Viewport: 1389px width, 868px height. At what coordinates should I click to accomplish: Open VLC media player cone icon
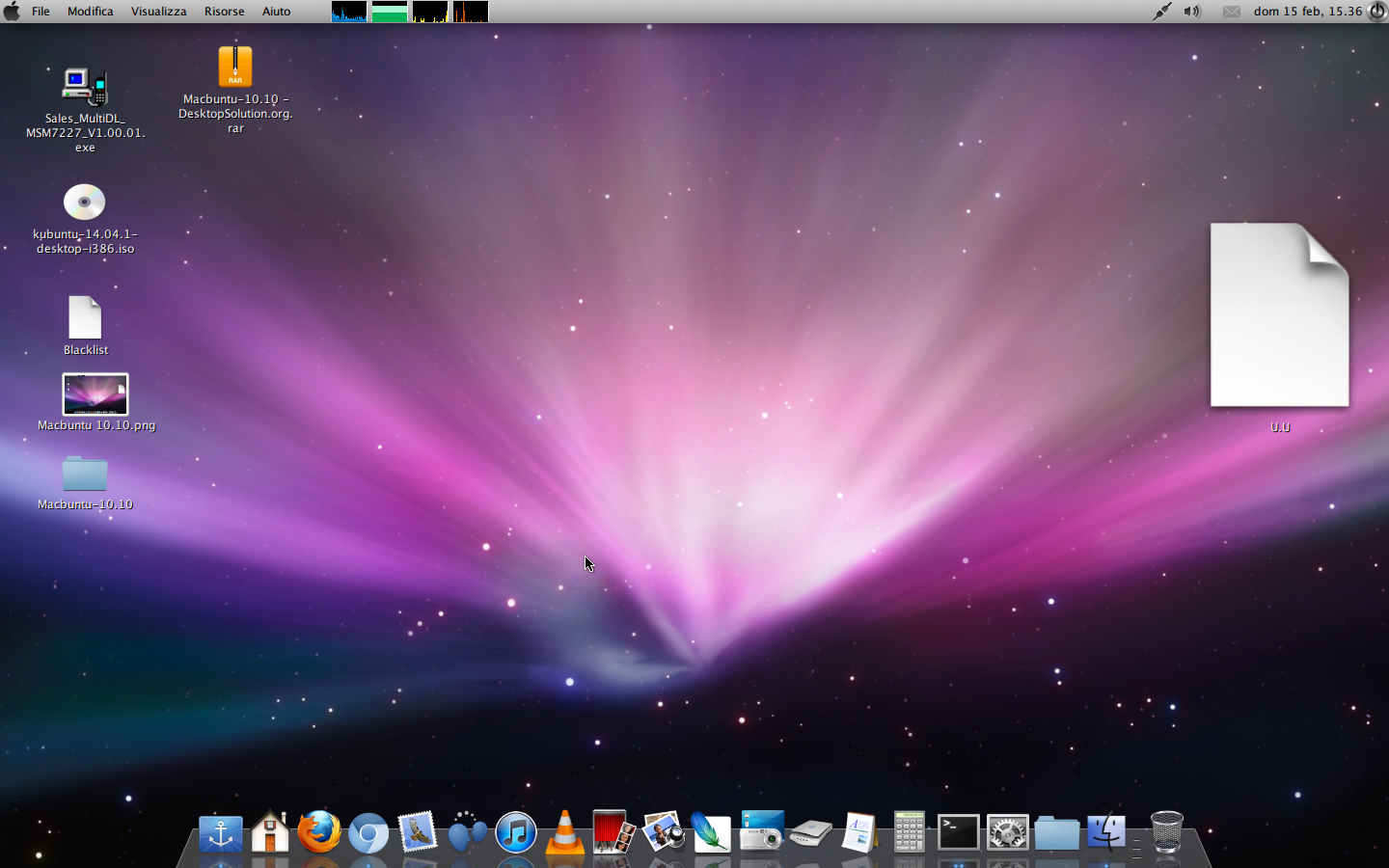click(x=564, y=832)
